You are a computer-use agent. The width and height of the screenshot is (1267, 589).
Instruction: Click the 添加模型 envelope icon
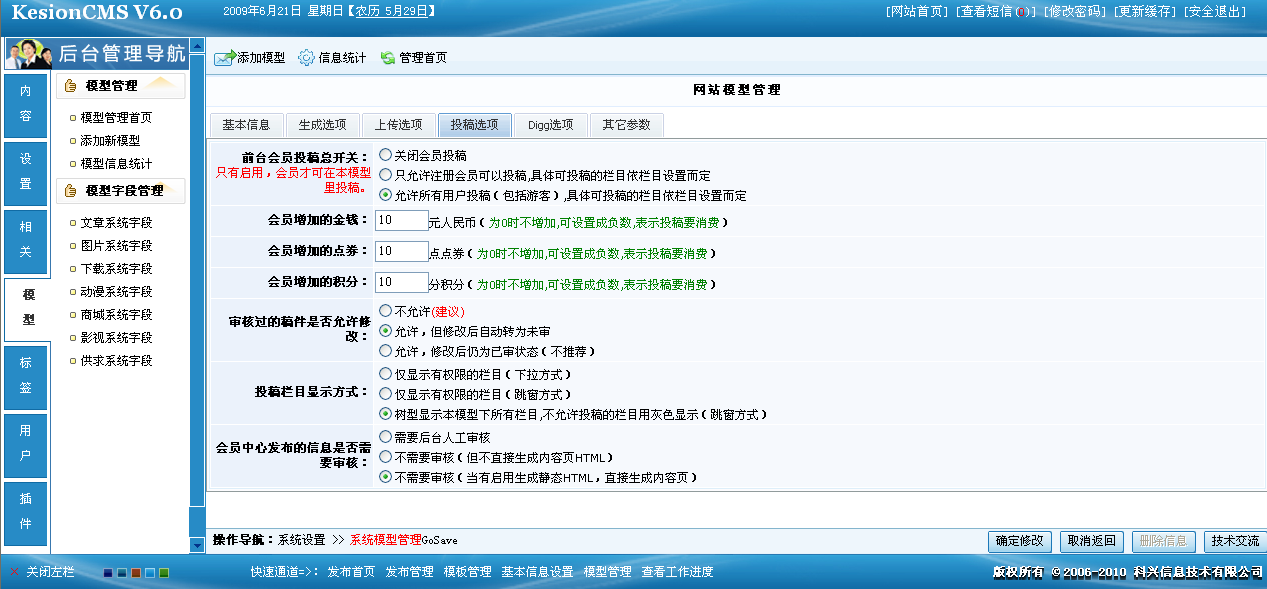click(224, 58)
